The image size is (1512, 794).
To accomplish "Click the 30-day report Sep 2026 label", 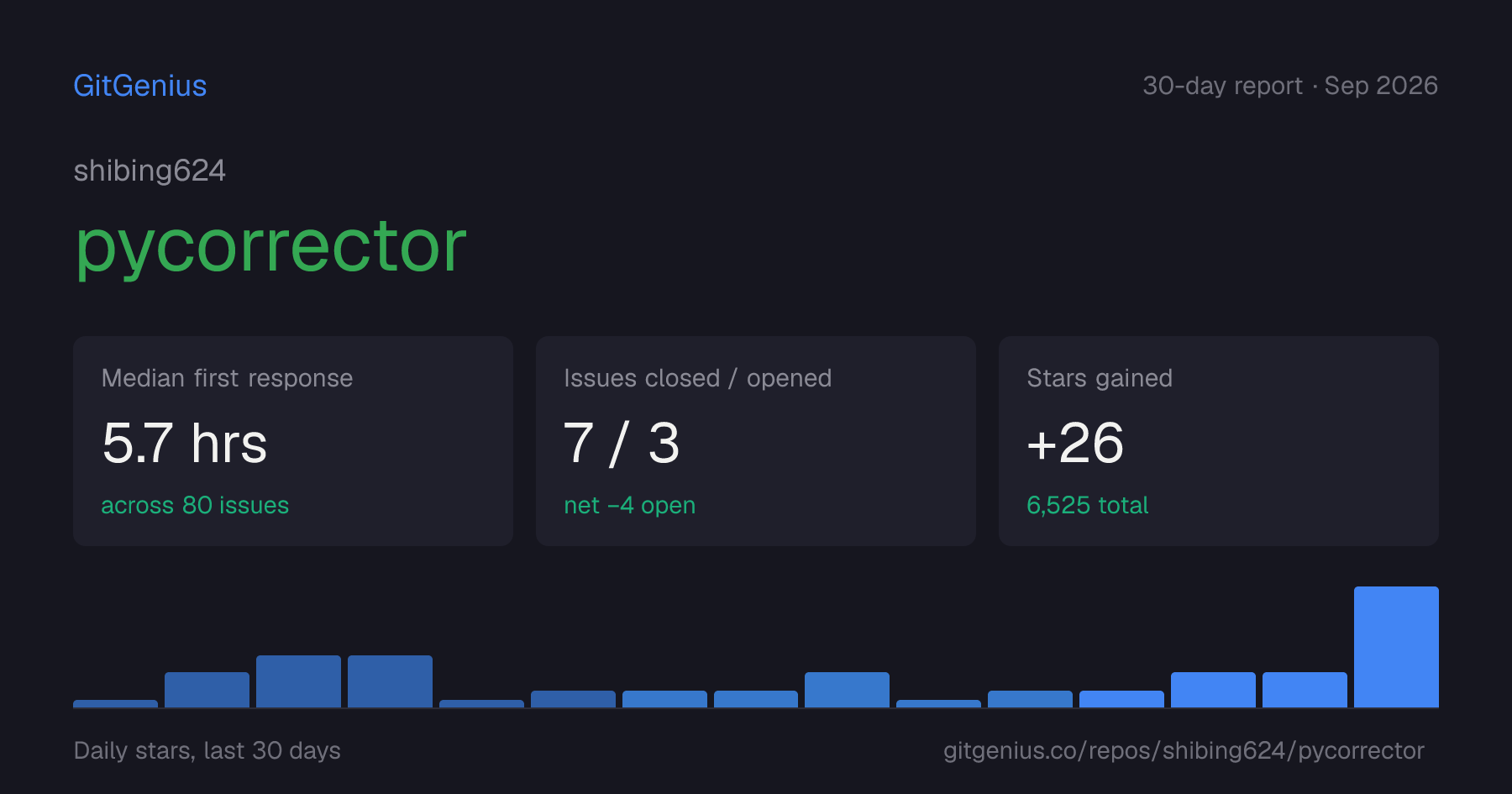I will click(1290, 86).
